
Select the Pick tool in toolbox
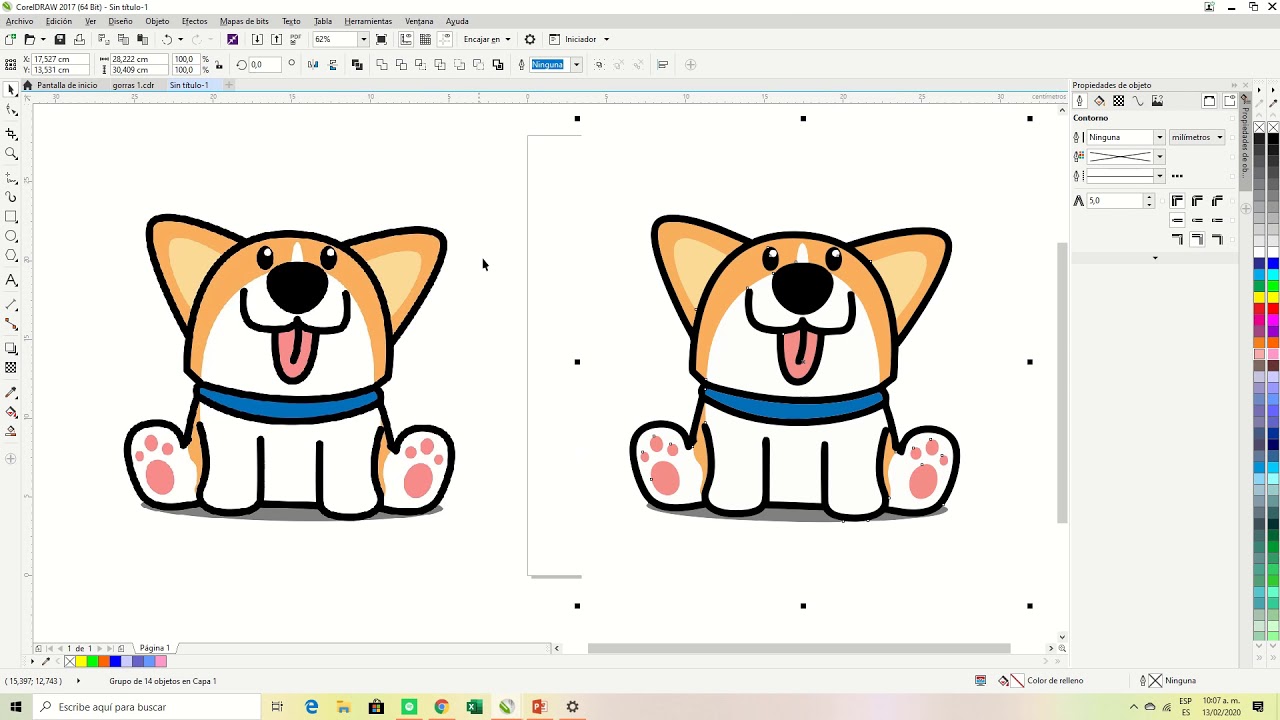(x=11, y=90)
